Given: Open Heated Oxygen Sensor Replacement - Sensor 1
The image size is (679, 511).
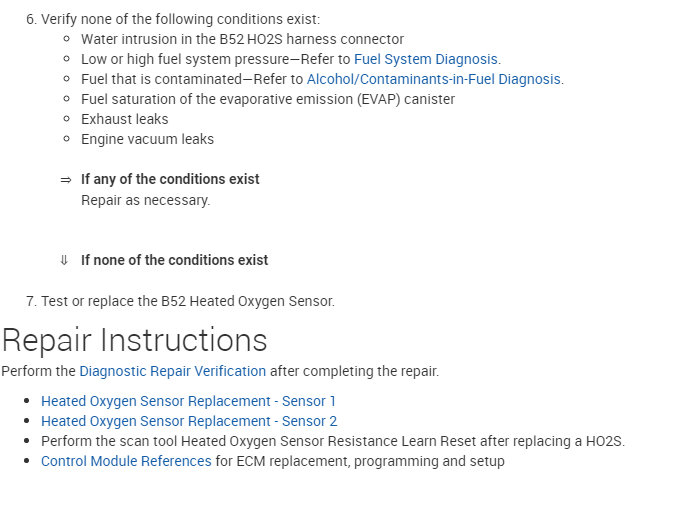Looking at the screenshot, I should (x=189, y=401).
